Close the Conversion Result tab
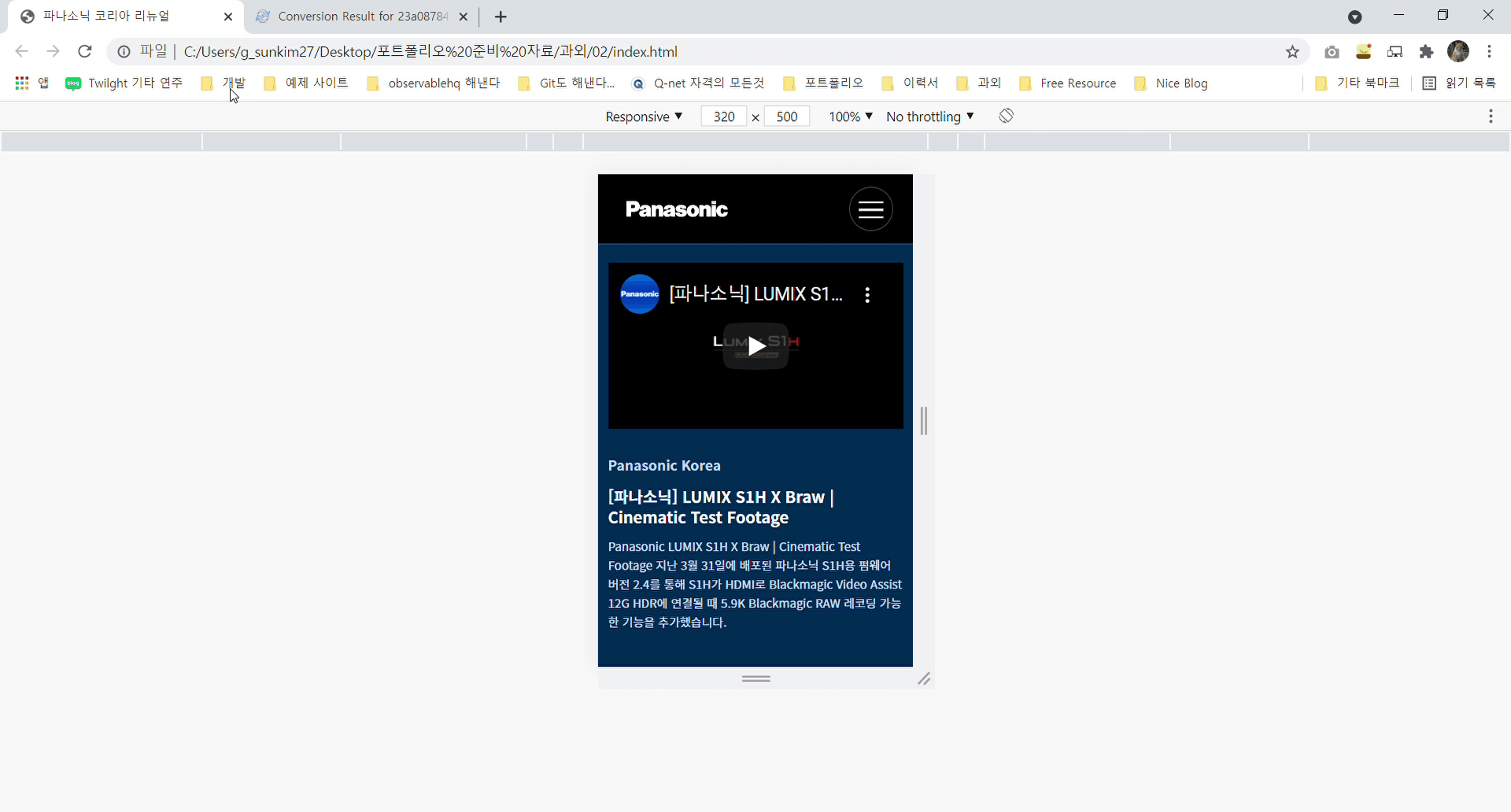Screen dimensions: 1511x812 (464, 17)
